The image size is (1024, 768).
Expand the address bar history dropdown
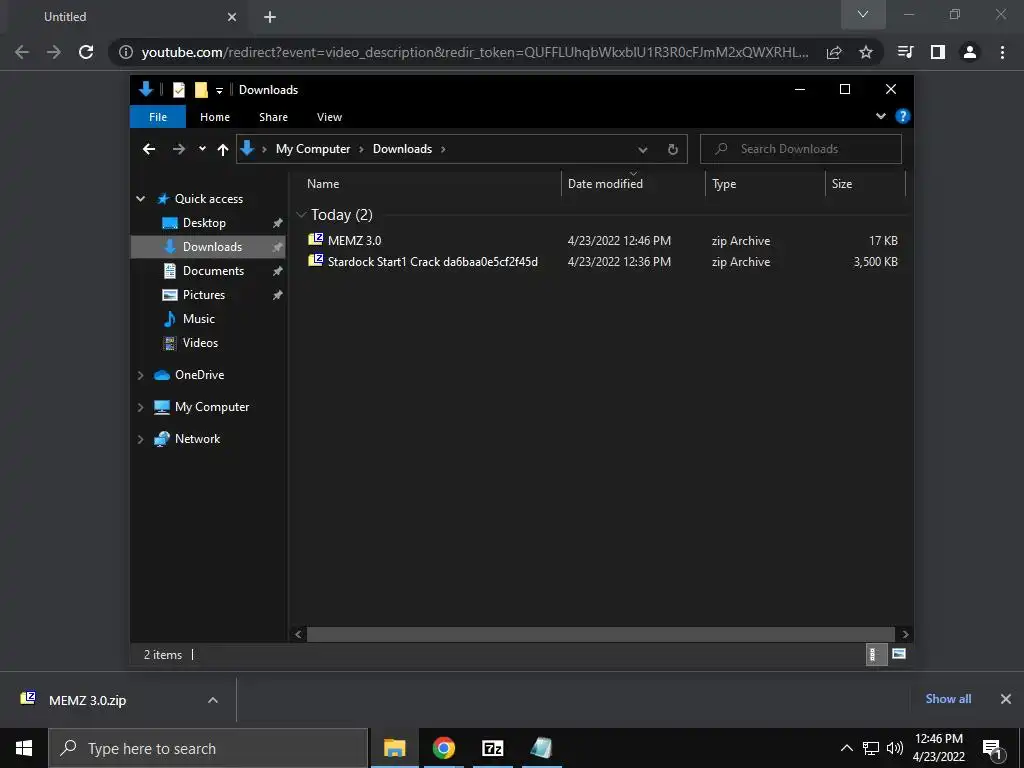pyautogui.click(x=643, y=150)
